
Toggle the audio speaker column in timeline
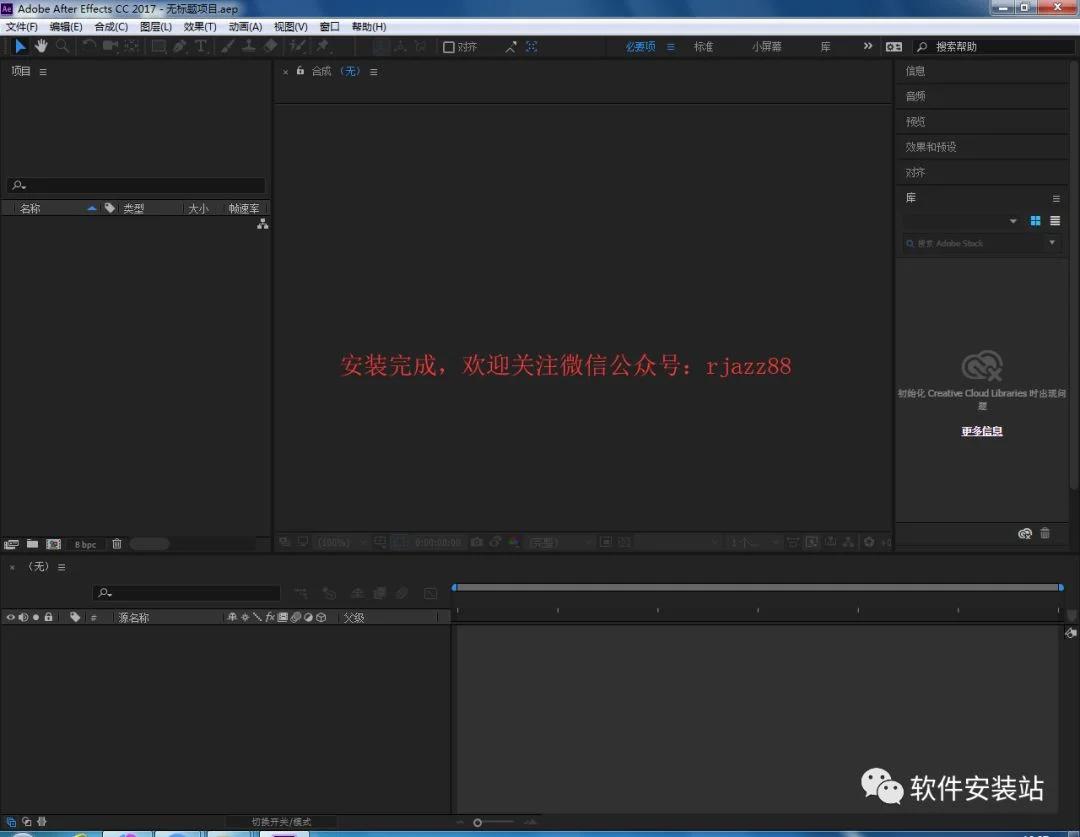click(23, 617)
